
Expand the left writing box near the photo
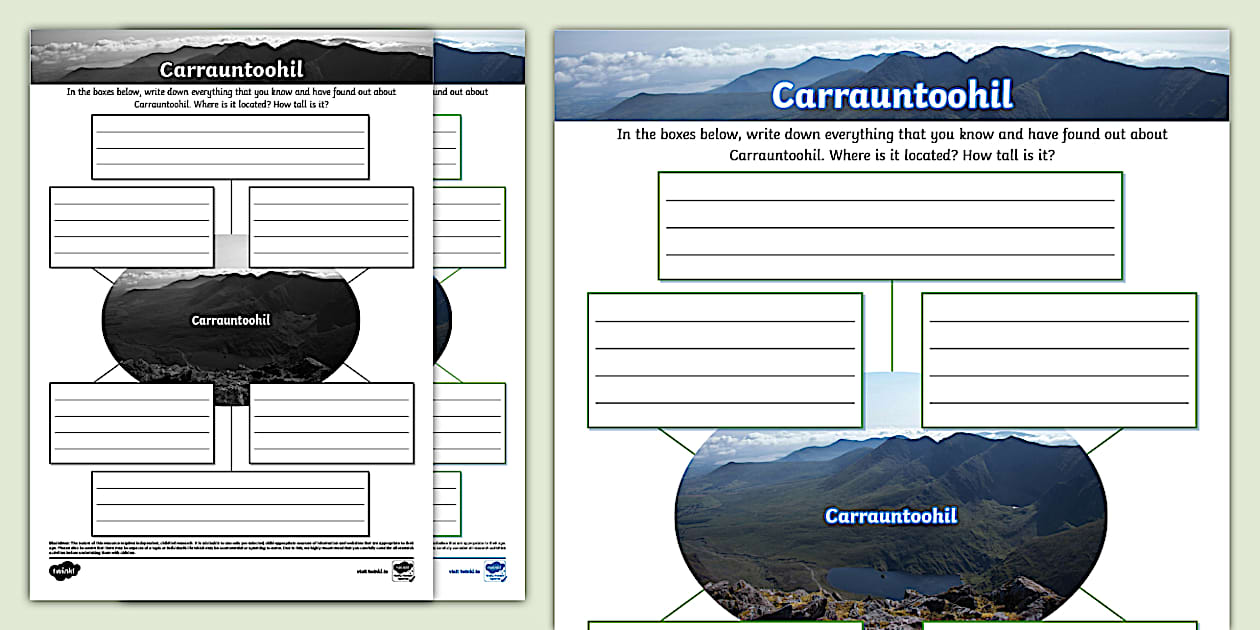click(725, 360)
